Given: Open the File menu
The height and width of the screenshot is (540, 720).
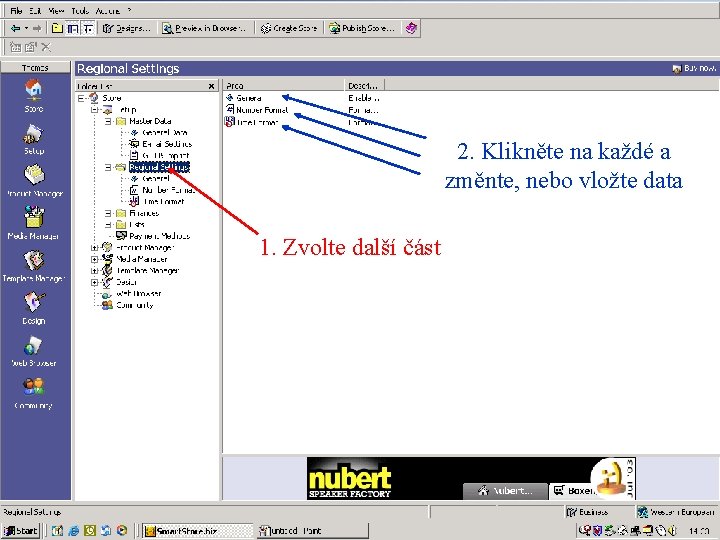Looking at the screenshot, I should coord(16,11).
